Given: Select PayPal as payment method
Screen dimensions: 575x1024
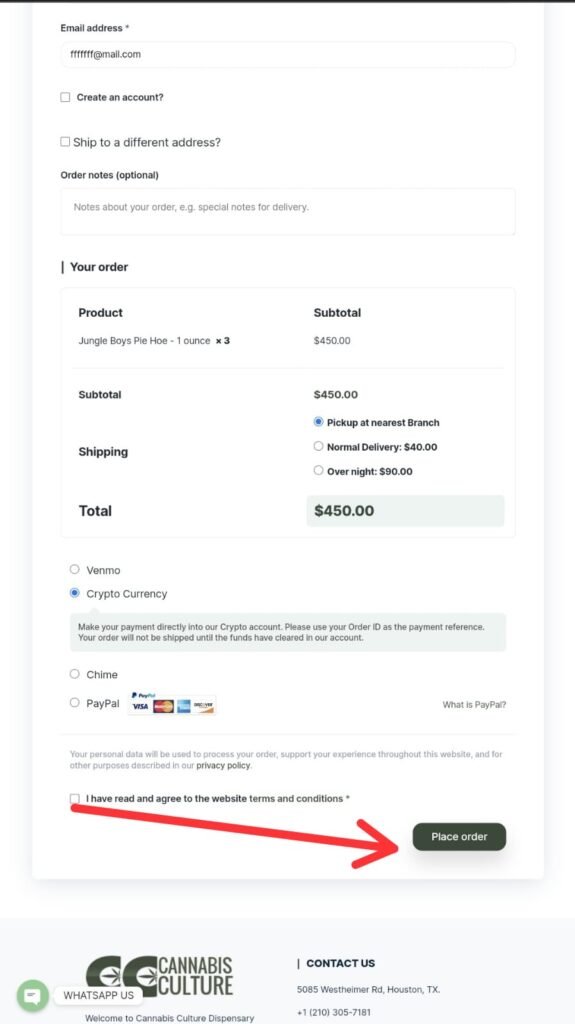Looking at the screenshot, I should [x=74, y=703].
